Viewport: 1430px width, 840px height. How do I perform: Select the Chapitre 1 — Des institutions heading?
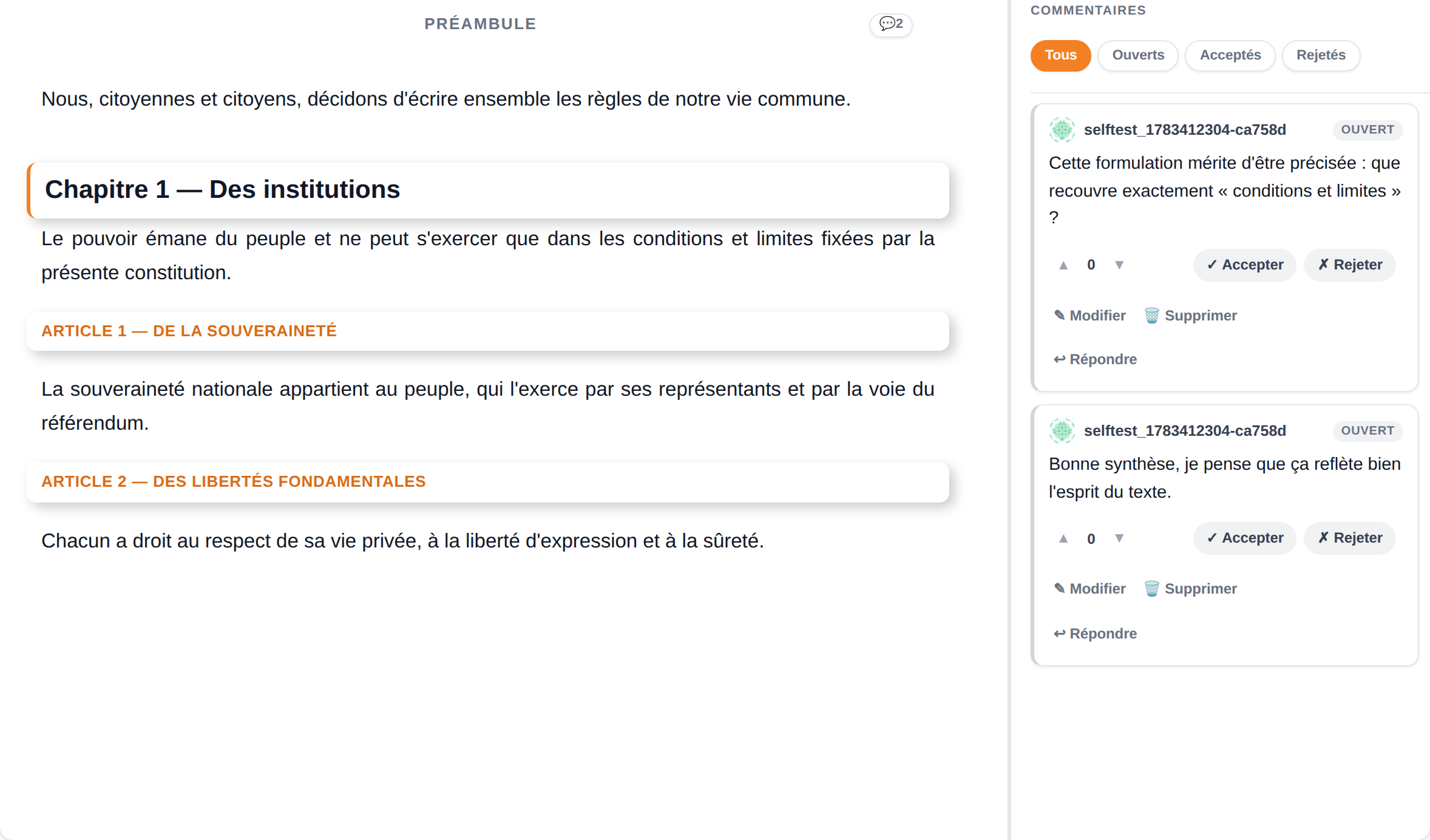pos(488,190)
